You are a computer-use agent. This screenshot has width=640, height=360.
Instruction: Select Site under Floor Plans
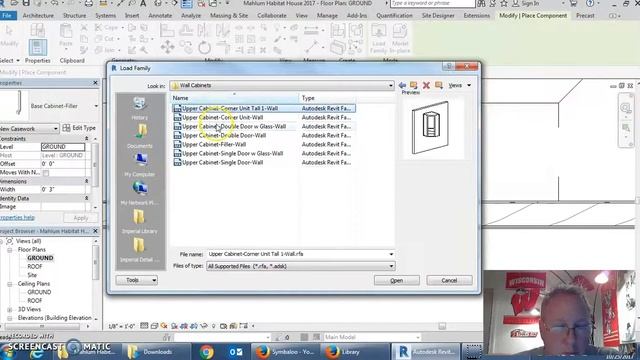(32, 275)
